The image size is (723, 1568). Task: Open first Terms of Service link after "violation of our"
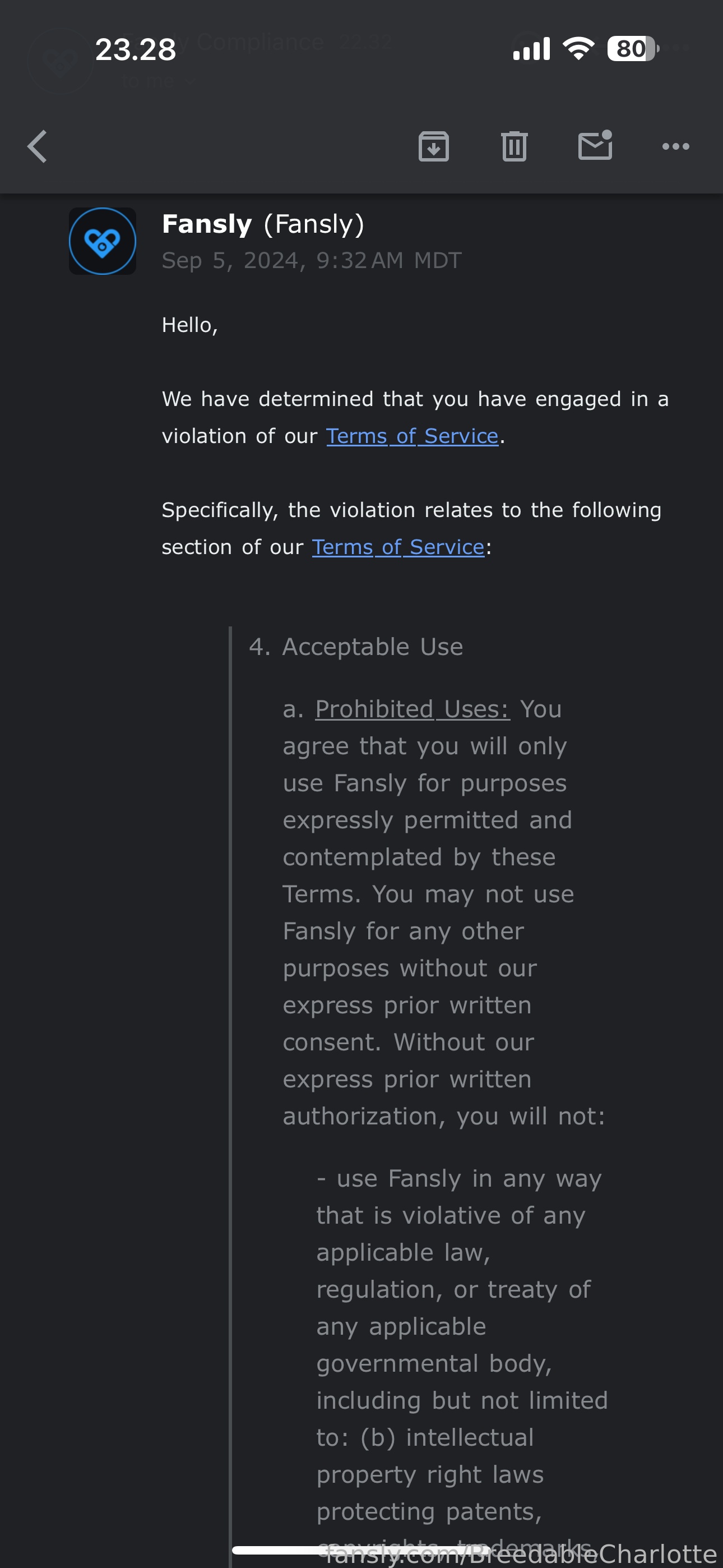412,436
